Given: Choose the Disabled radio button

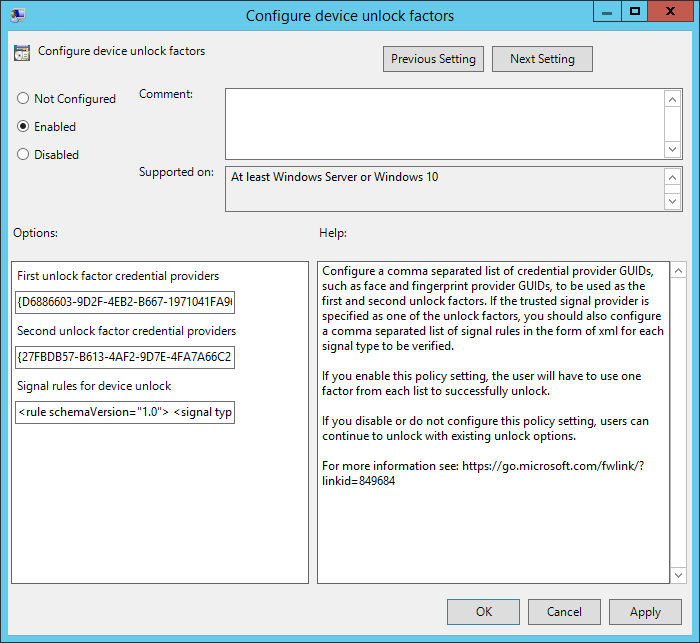Looking at the screenshot, I should 23,155.
